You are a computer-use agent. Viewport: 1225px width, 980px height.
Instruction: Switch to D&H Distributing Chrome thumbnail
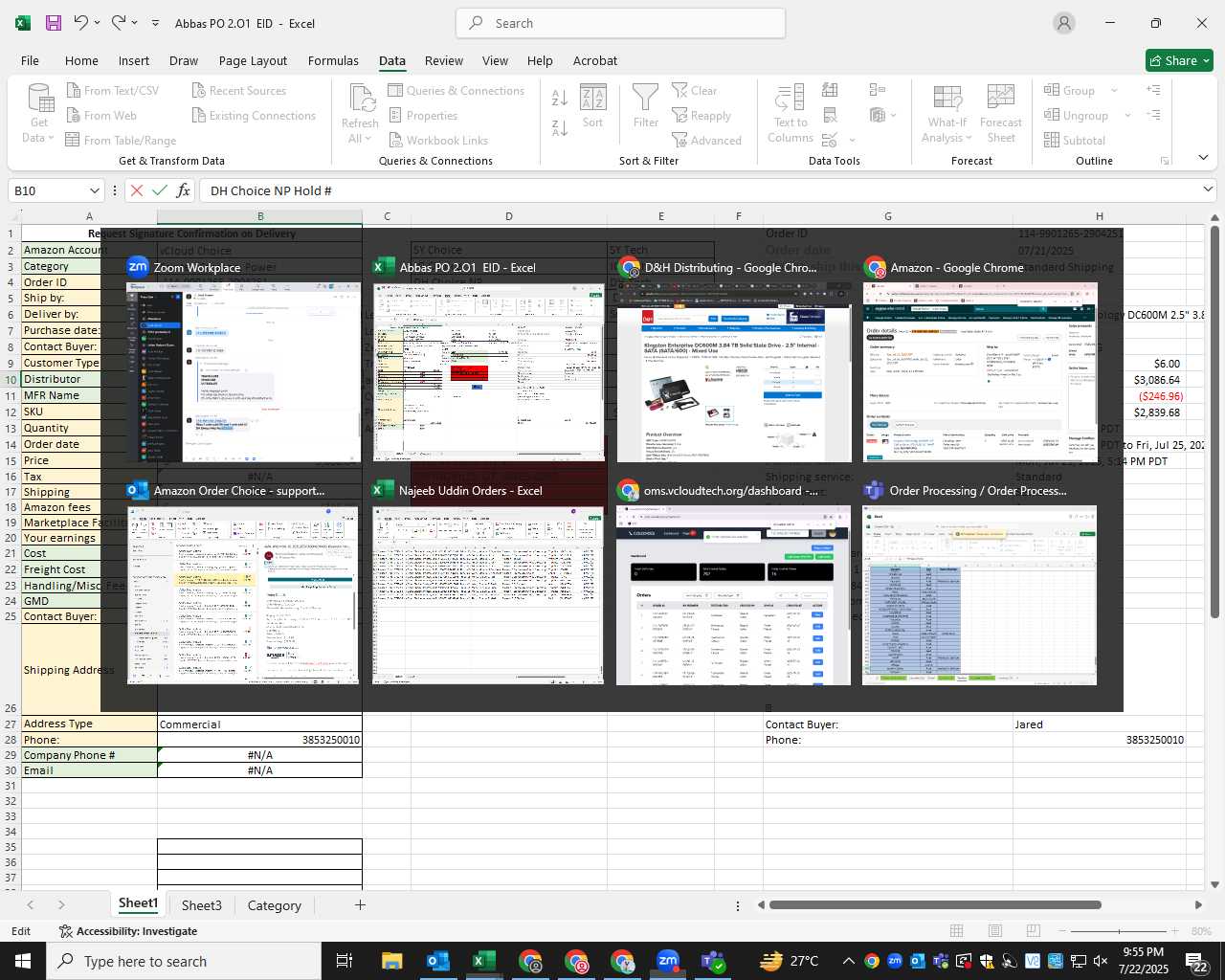[x=733, y=360]
